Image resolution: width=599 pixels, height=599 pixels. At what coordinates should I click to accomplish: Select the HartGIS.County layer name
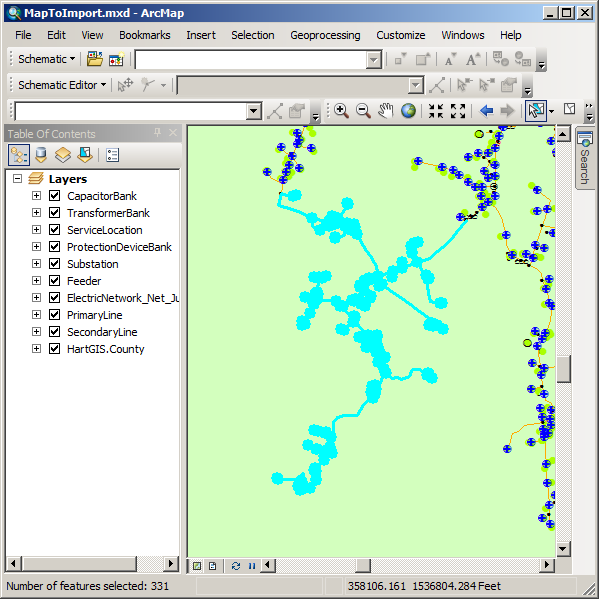[x=105, y=349]
